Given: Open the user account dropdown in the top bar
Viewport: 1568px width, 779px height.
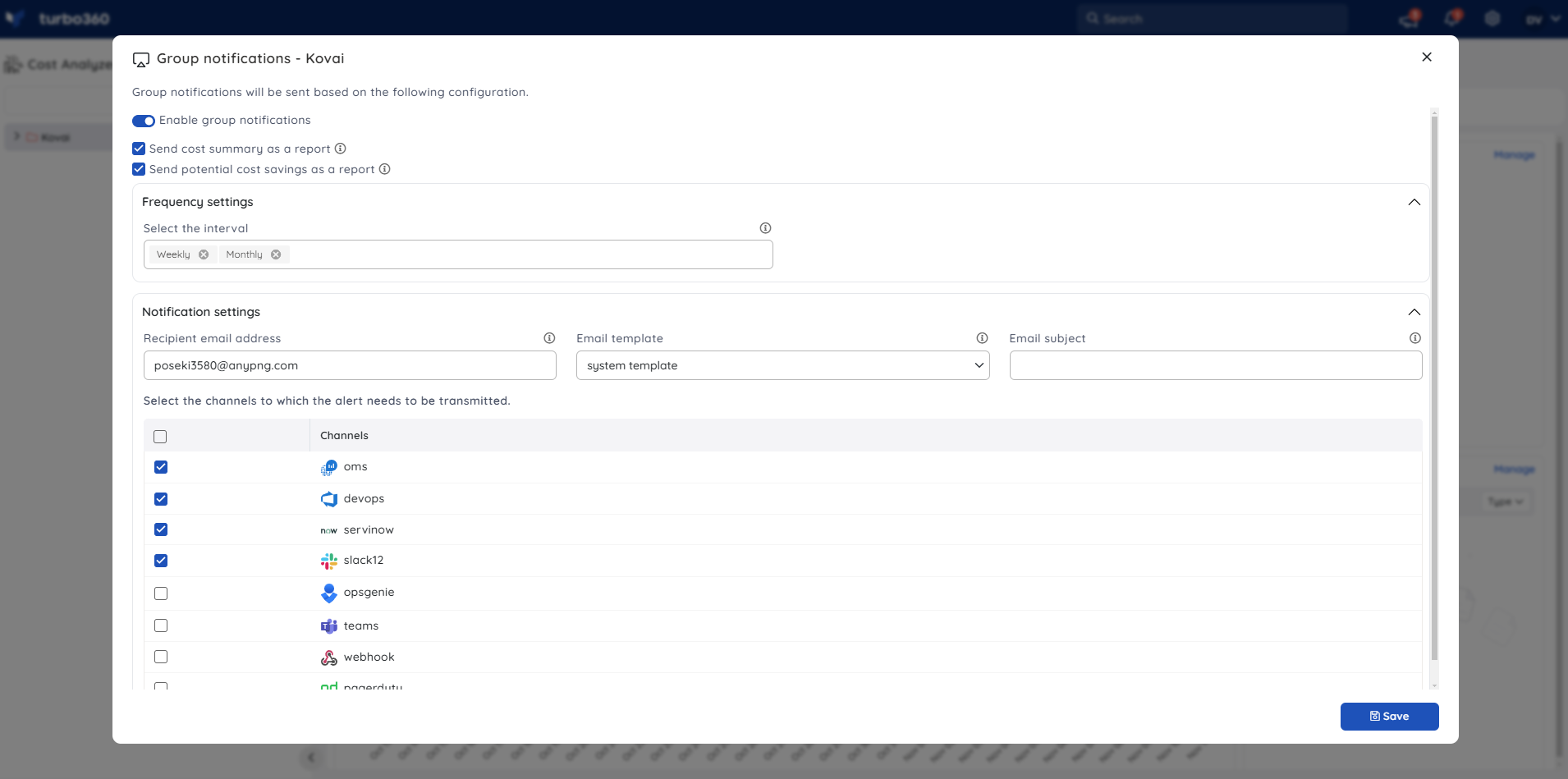Looking at the screenshot, I should (1543, 19).
